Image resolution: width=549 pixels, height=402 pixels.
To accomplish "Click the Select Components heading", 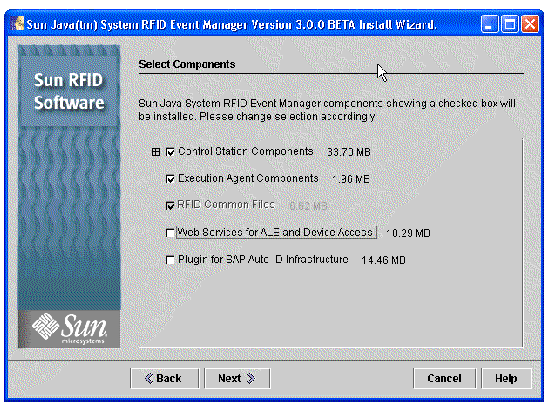I will pyautogui.click(x=187, y=64).
